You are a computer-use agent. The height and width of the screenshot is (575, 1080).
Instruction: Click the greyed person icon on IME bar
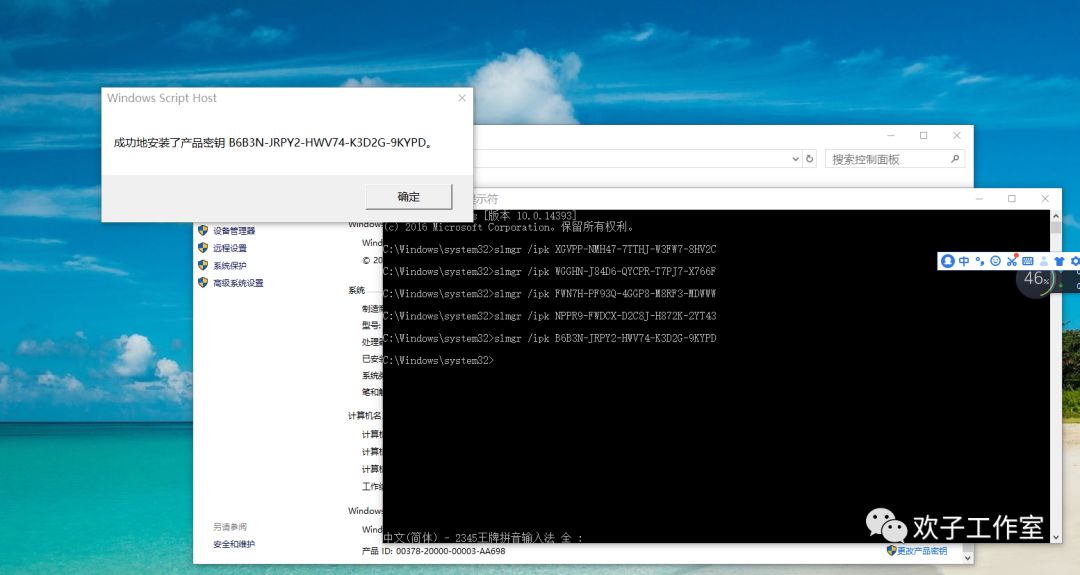coord(1043,261)
